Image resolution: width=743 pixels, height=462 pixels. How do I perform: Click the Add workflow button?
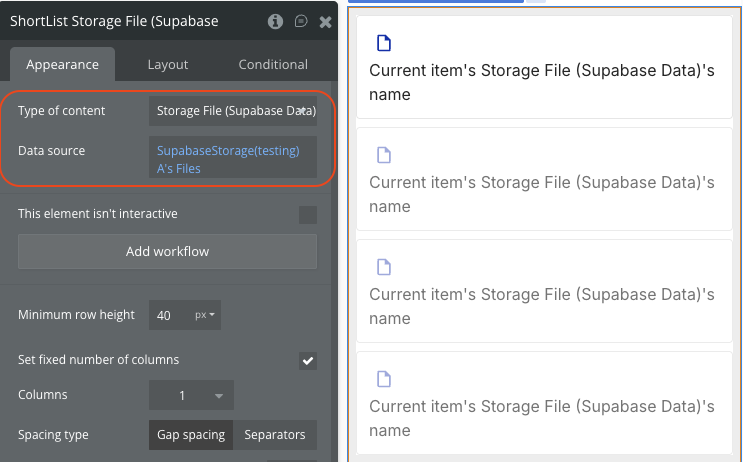[167, 252]
